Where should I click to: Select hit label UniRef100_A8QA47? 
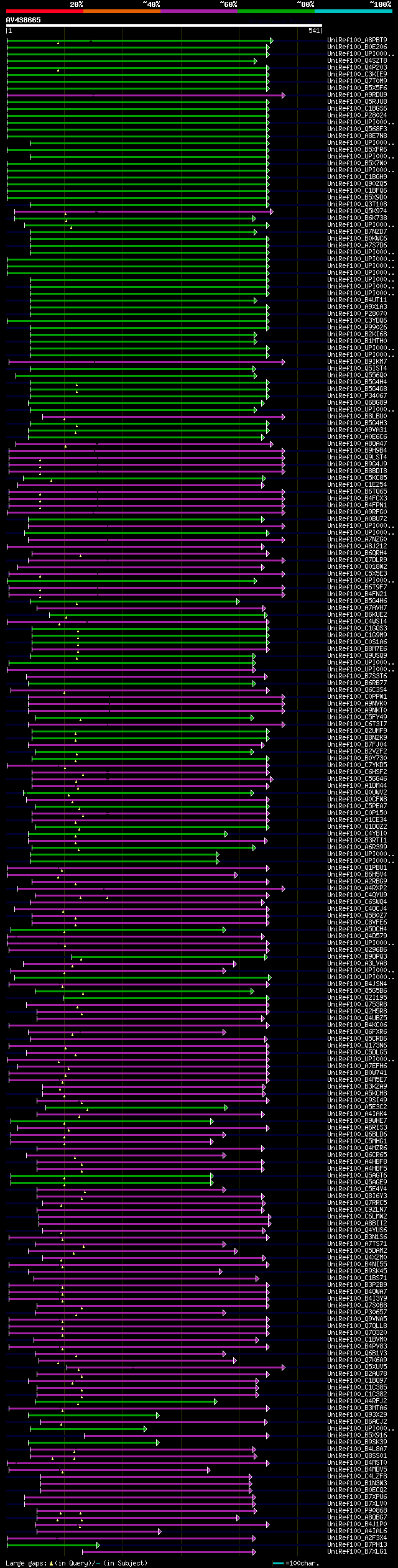coord(357,444)
